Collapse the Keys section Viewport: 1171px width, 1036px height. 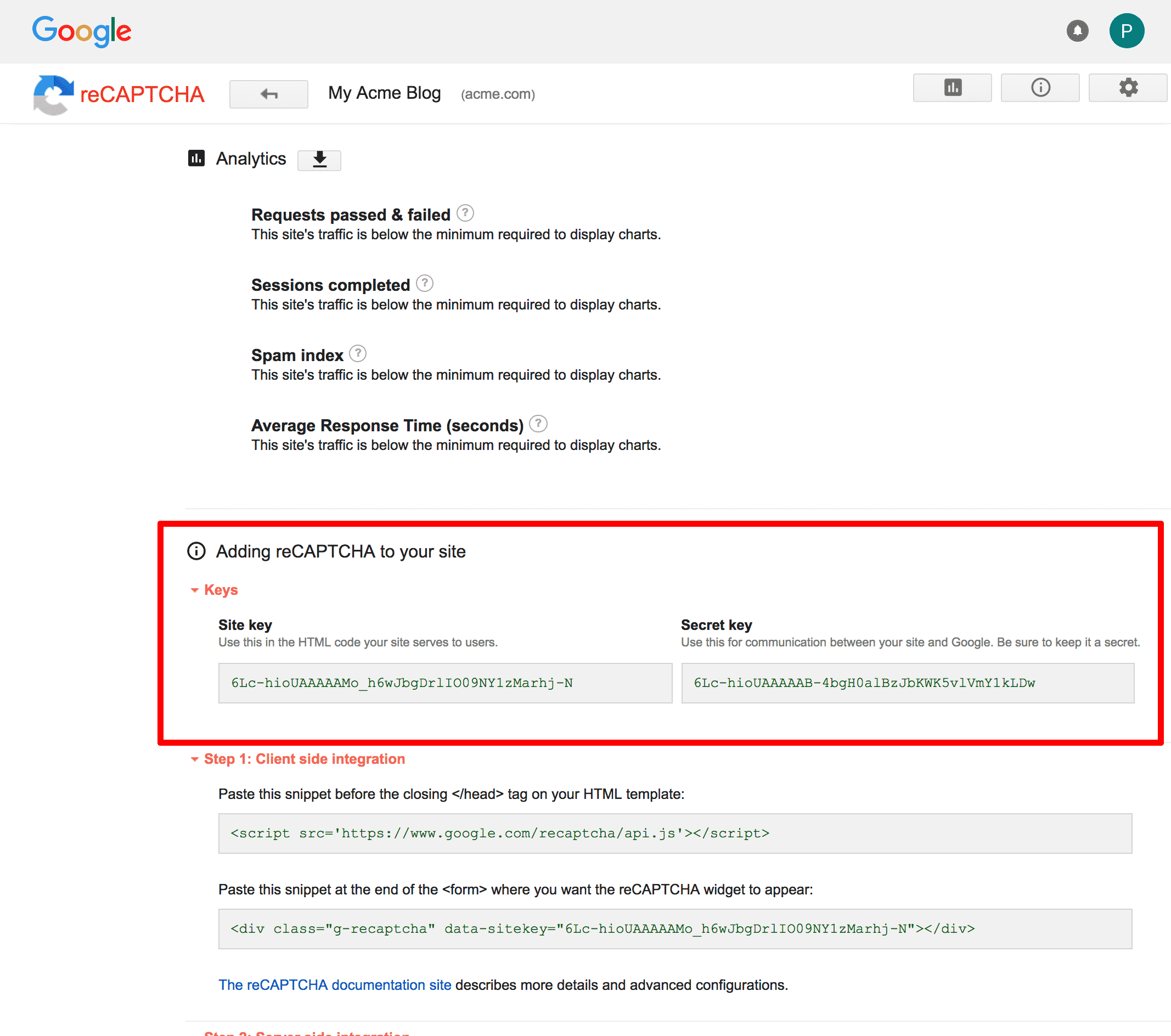coord(214,590)
